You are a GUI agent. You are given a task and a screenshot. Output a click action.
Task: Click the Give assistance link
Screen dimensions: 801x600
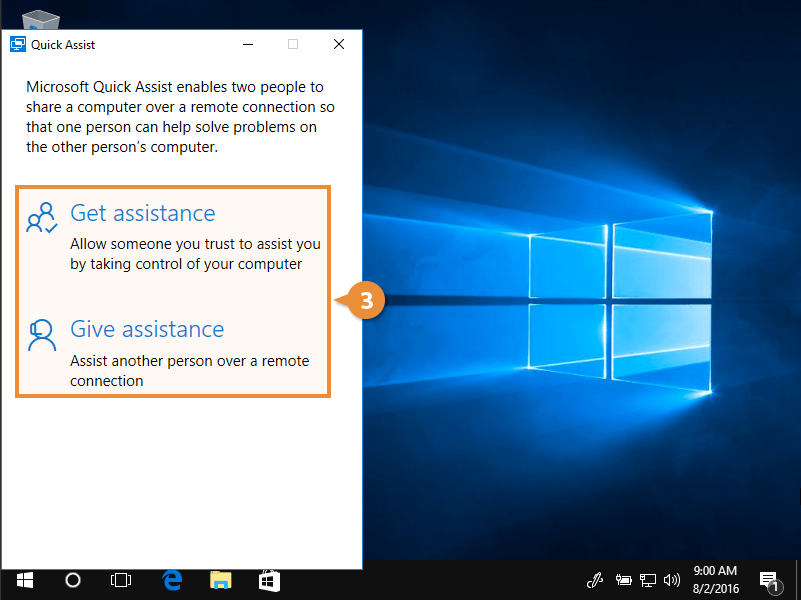coord(147,329)
